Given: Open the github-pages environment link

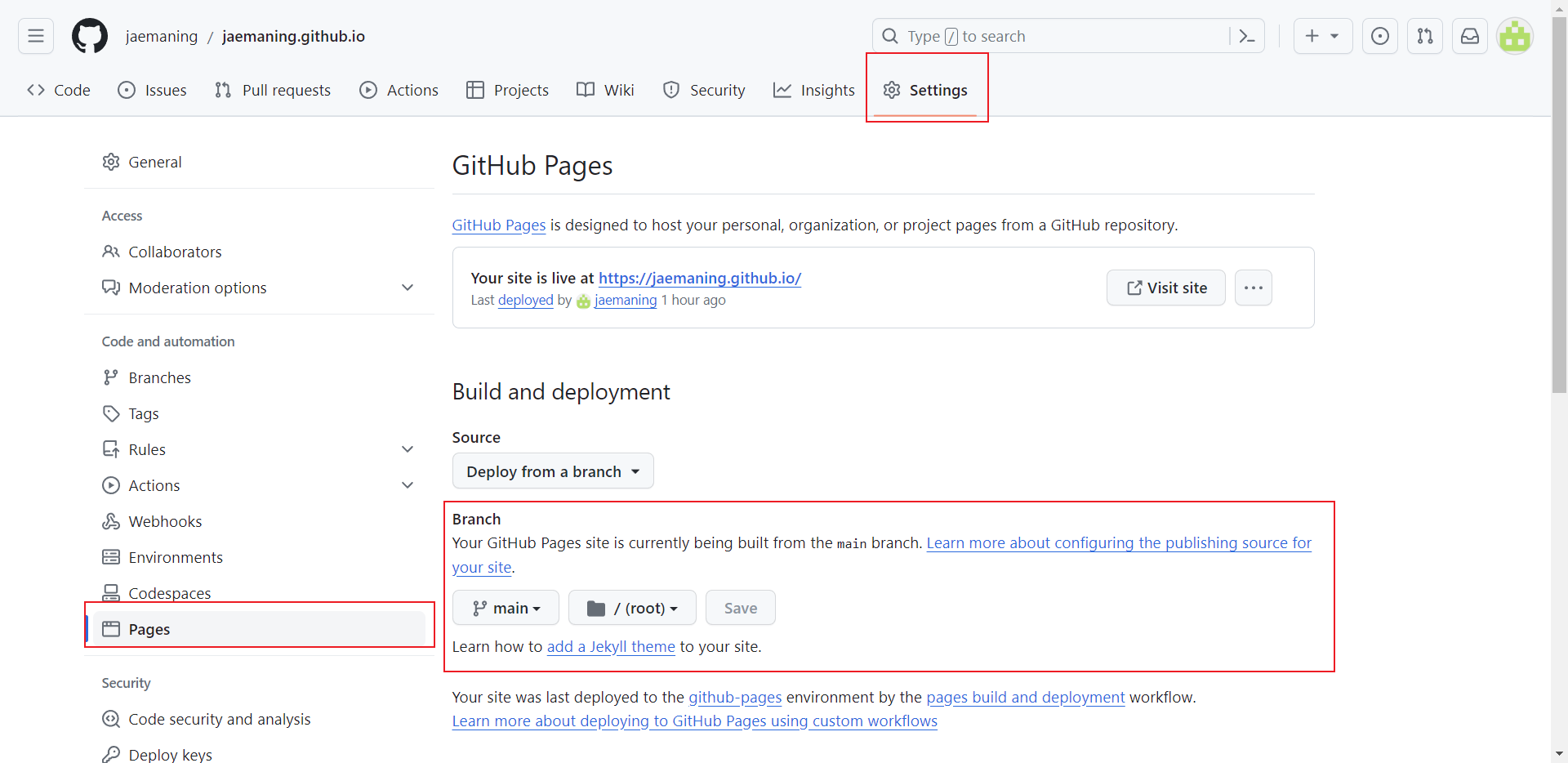Looking at the screenshot, I should [x=735, y=697].
